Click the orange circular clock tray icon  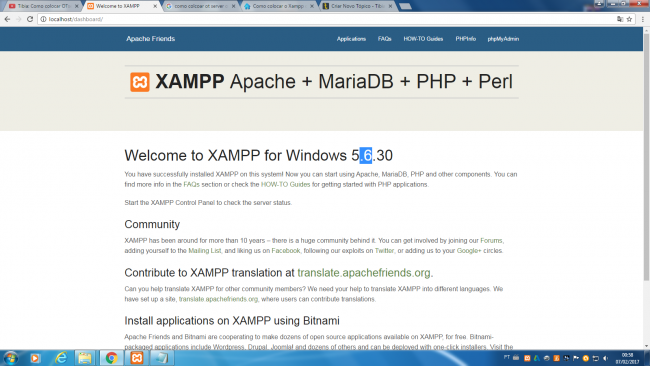[586, 358]
